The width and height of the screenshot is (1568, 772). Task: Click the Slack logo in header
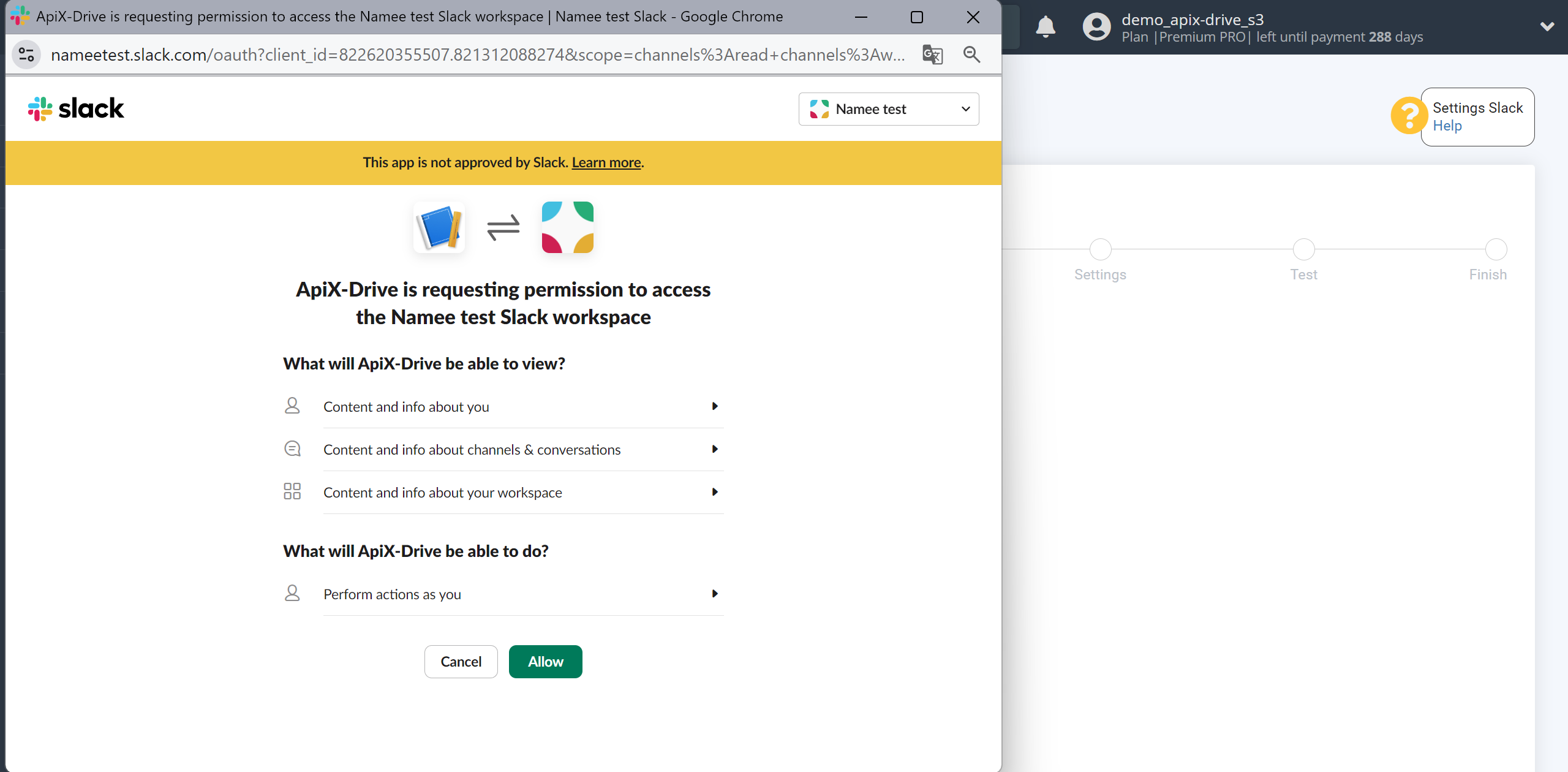pyautogui.click(x=76, y=108)
